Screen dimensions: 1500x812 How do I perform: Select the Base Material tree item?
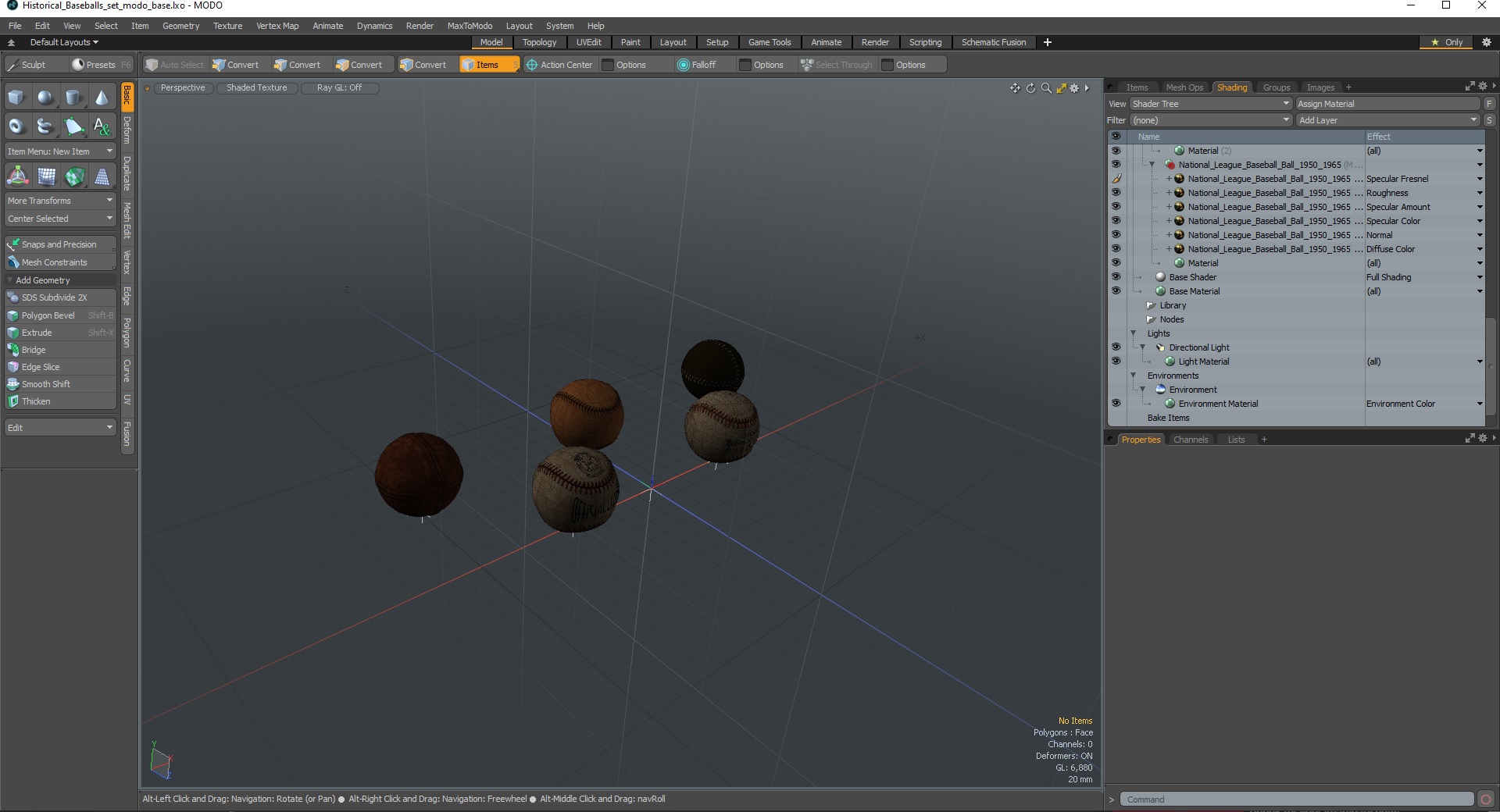[1195, 291]
